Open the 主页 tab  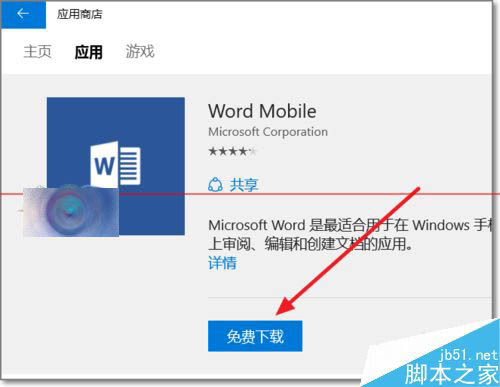coord(38,52)
